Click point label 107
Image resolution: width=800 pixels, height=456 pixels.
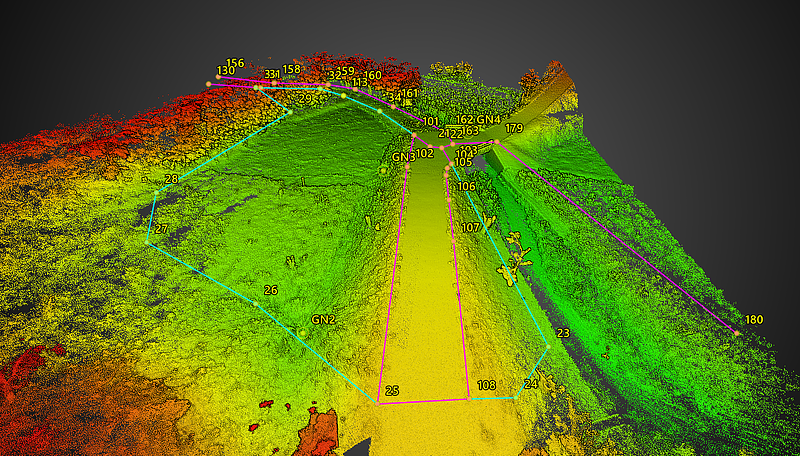tap(470, 227)
